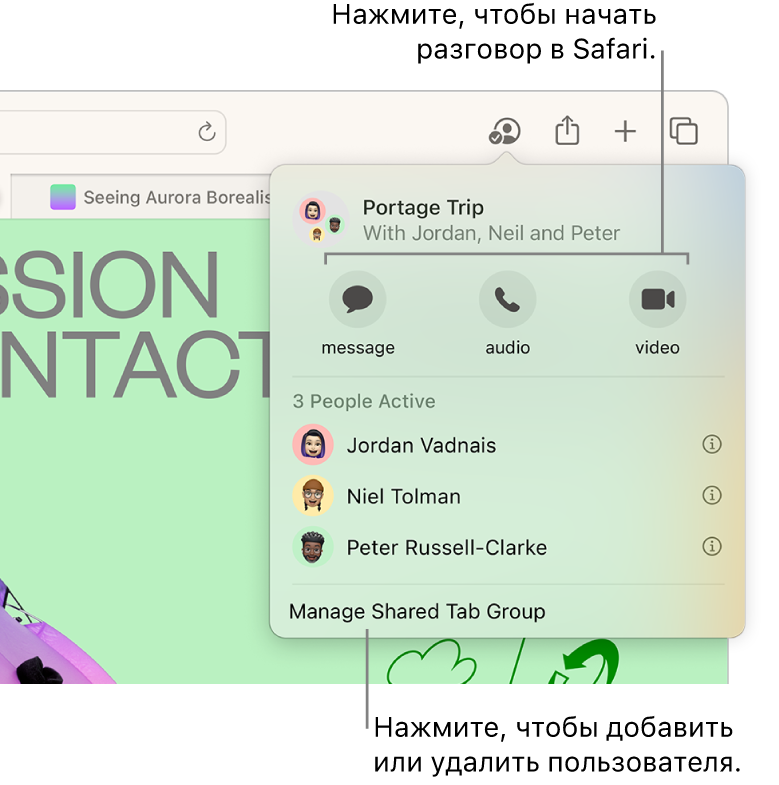
Task: Switch to Seeing Aurora Borealis tab
Action: point(140,197)
